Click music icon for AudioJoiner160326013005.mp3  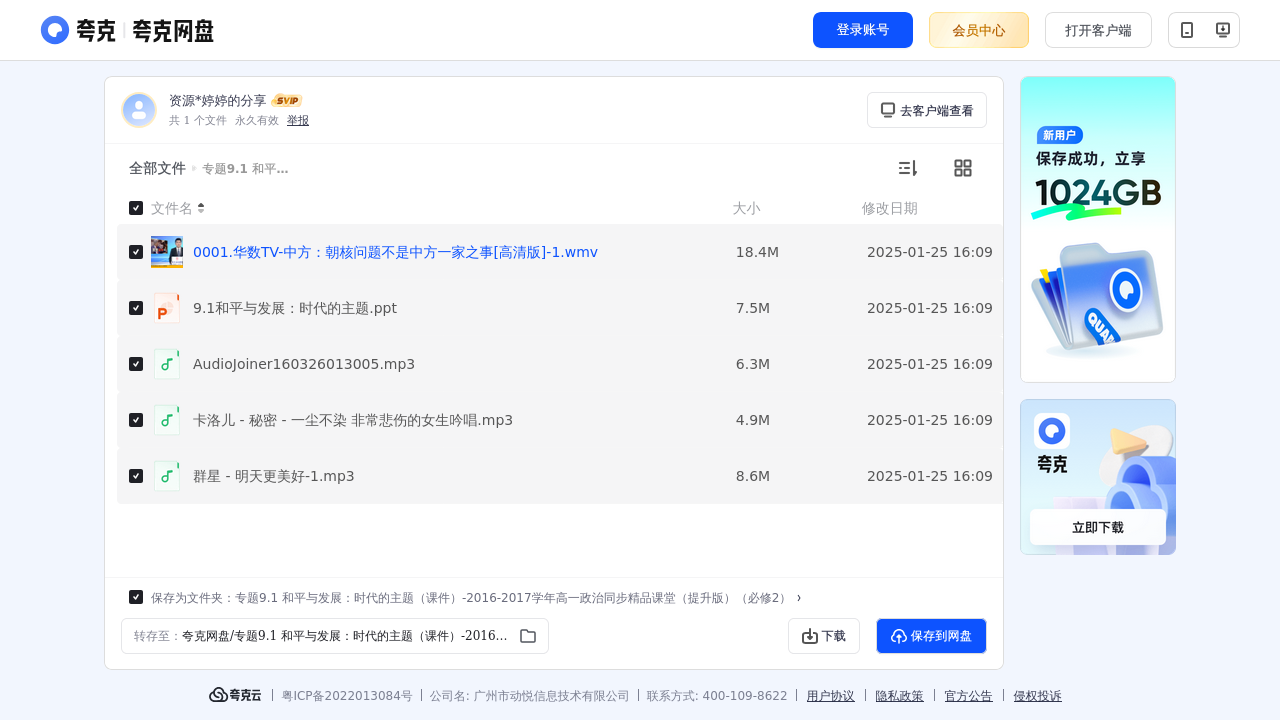[167, 364]
